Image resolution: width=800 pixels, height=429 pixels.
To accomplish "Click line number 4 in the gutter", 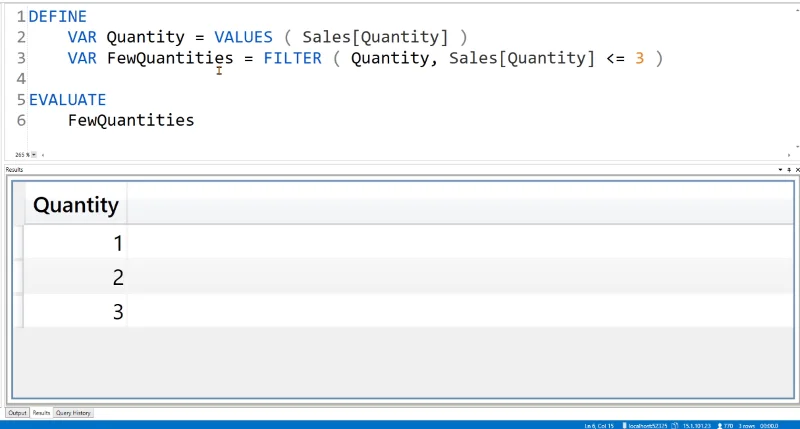I will 21,79.
